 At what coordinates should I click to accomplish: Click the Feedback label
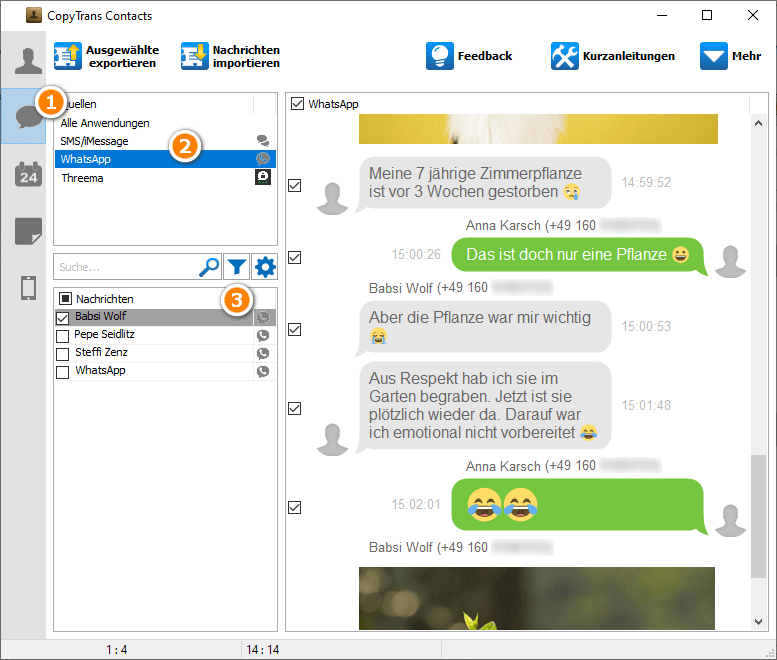click(485, 56)
